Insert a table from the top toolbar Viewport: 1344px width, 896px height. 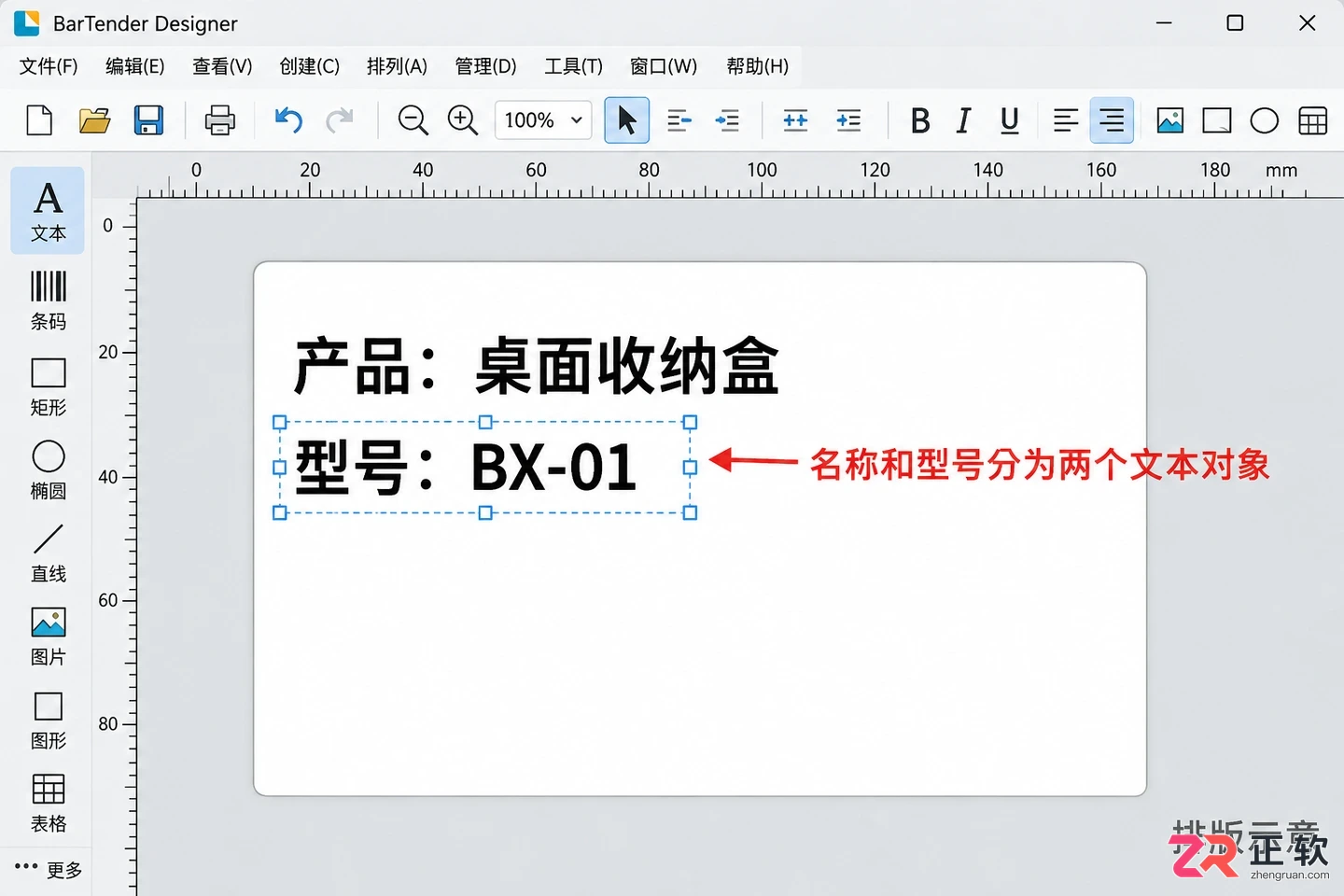click(1313, 120)
